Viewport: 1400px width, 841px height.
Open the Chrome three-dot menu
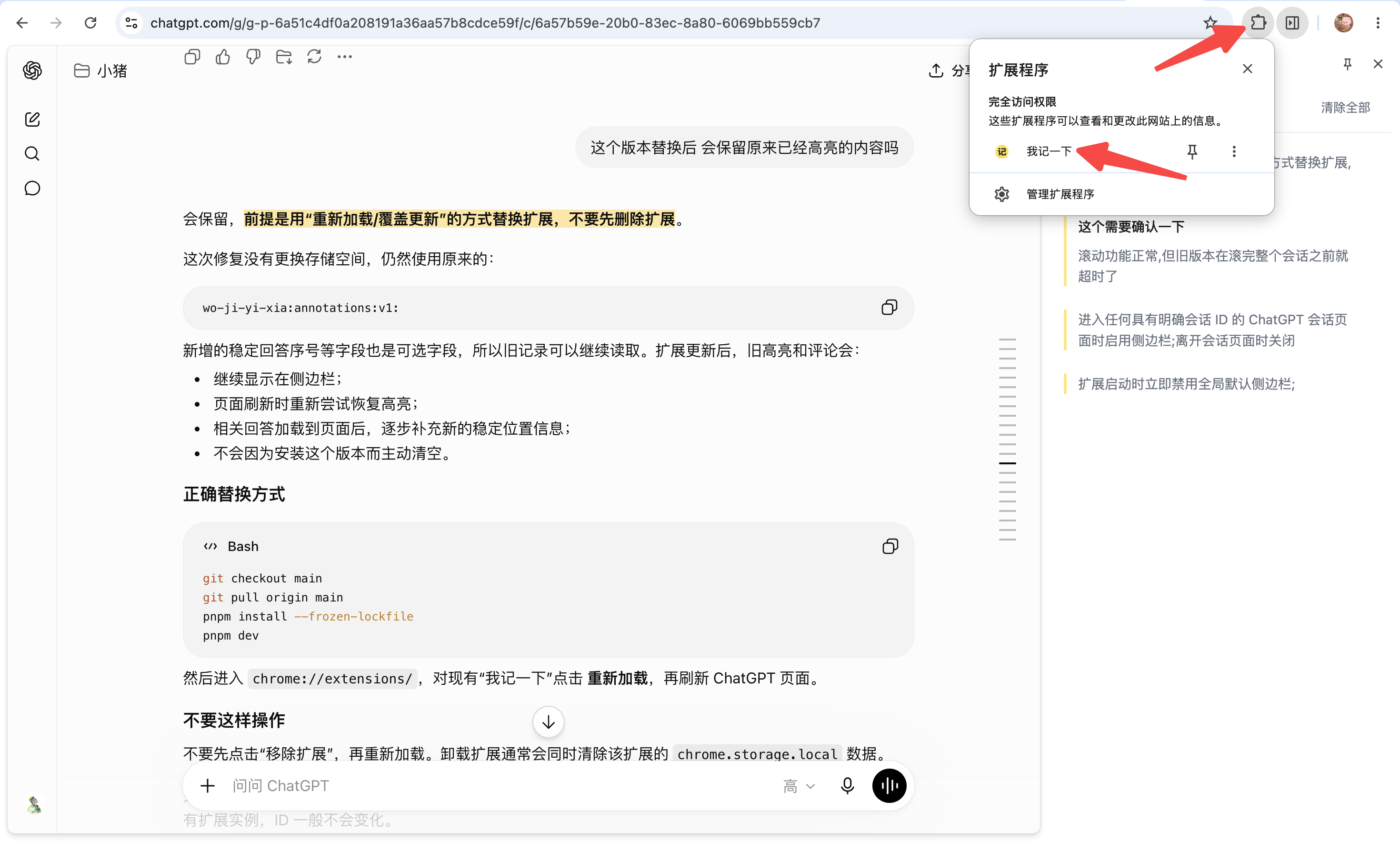[1378, 23]
